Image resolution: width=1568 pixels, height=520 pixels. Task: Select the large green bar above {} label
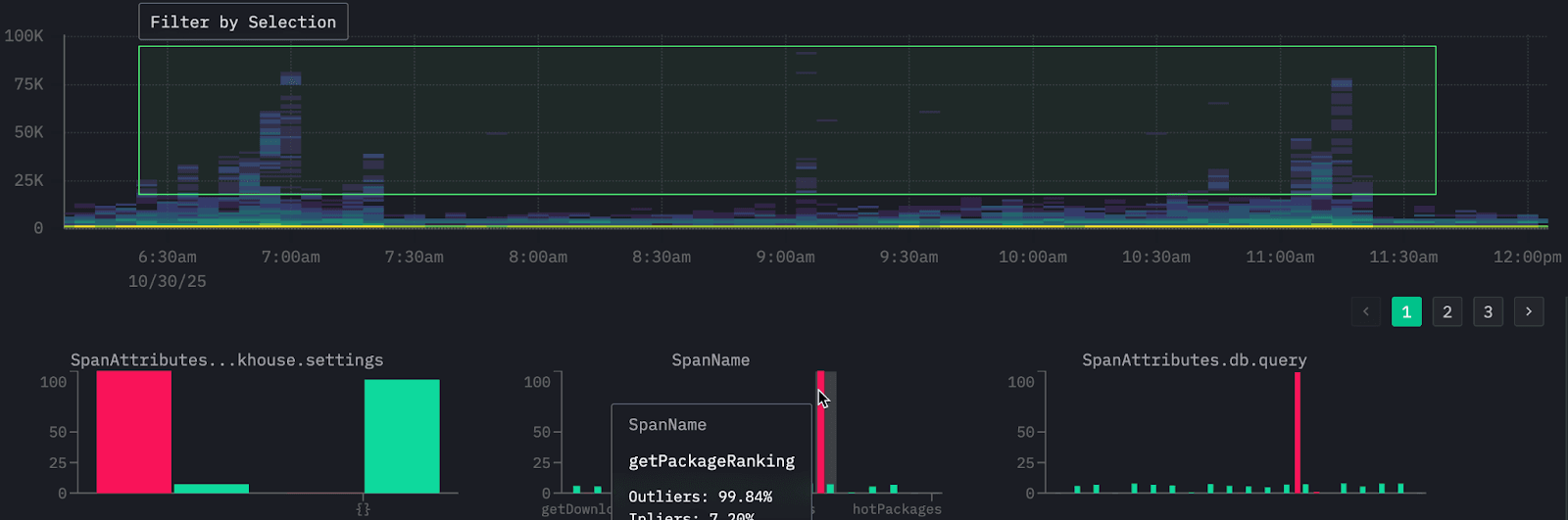pyautogui.click(x=402, y=436)
